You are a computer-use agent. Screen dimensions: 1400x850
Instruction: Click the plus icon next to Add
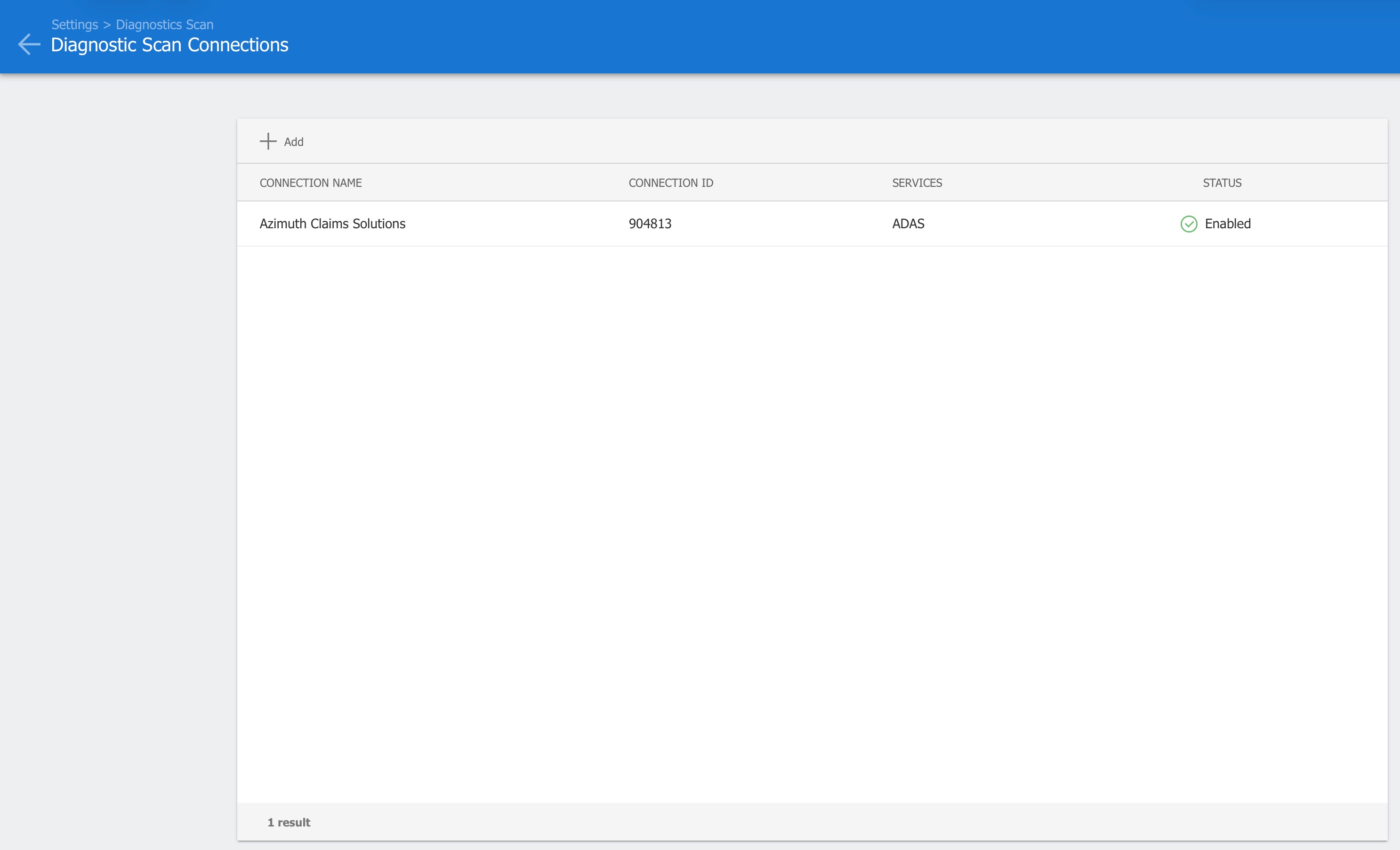tap(268, 142)
